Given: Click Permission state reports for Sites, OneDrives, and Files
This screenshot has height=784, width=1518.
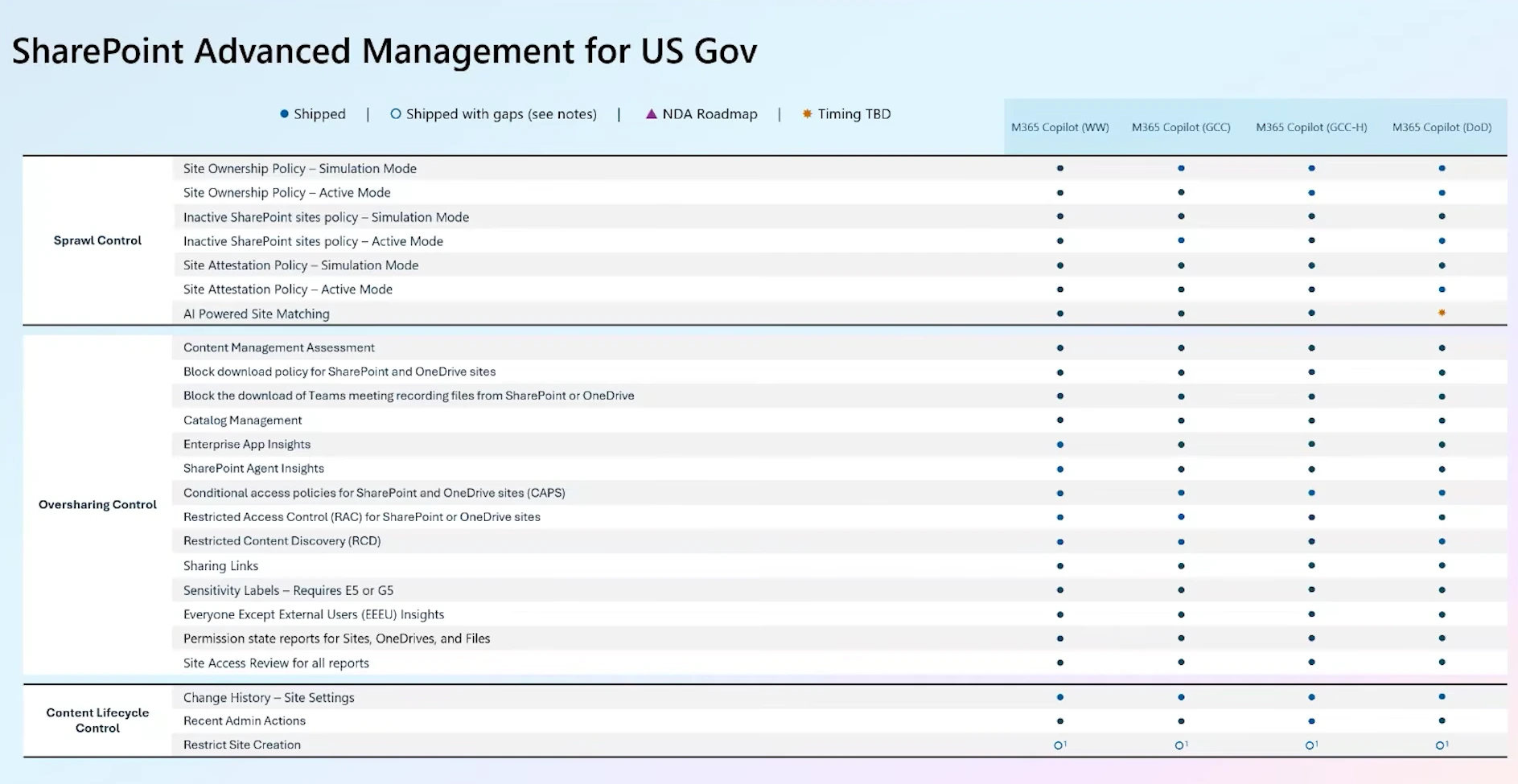Looking at the screenshot, I should coord(336,638).
